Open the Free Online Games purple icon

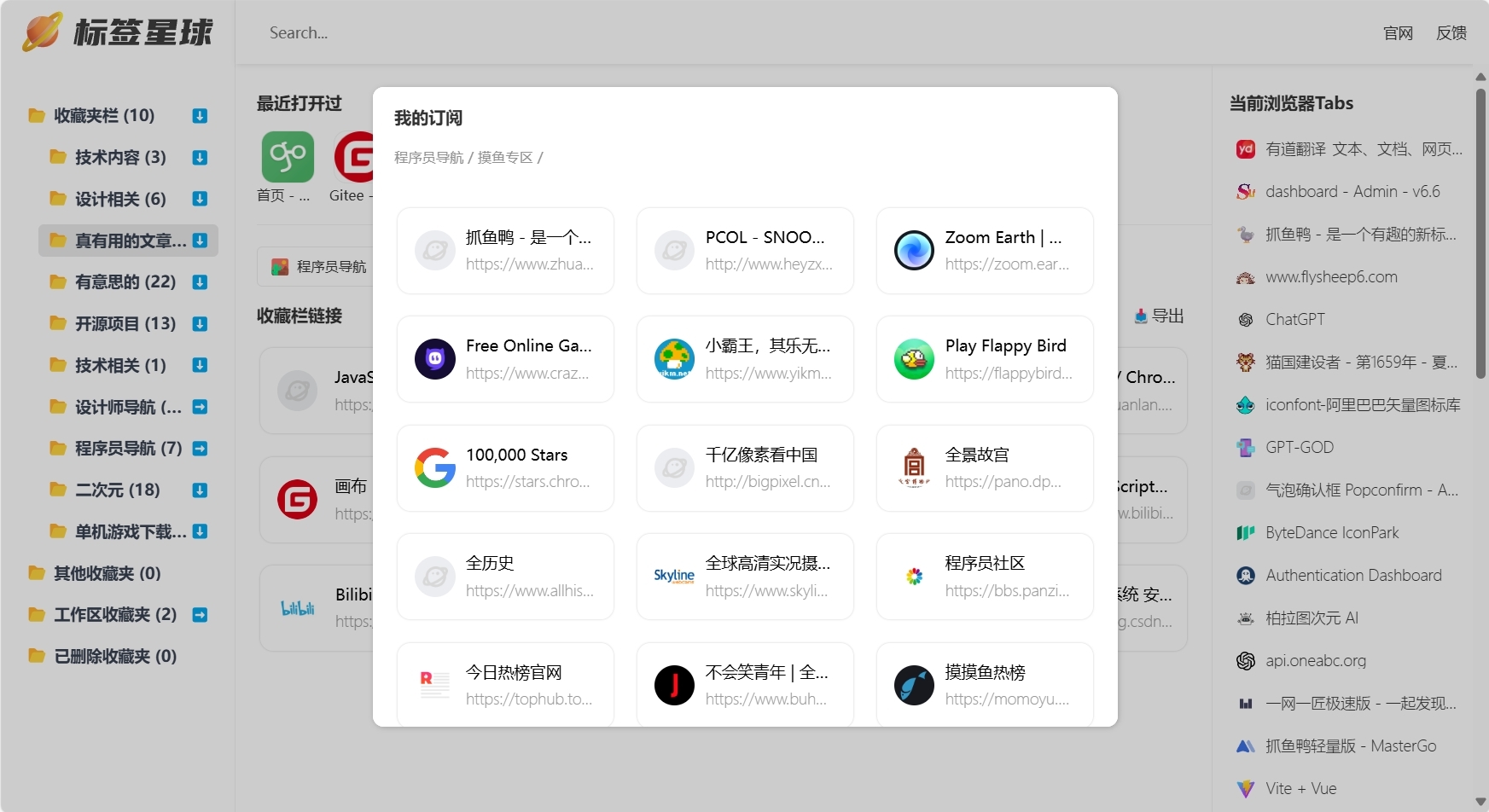pyautogui.click(x=435, y=359)
